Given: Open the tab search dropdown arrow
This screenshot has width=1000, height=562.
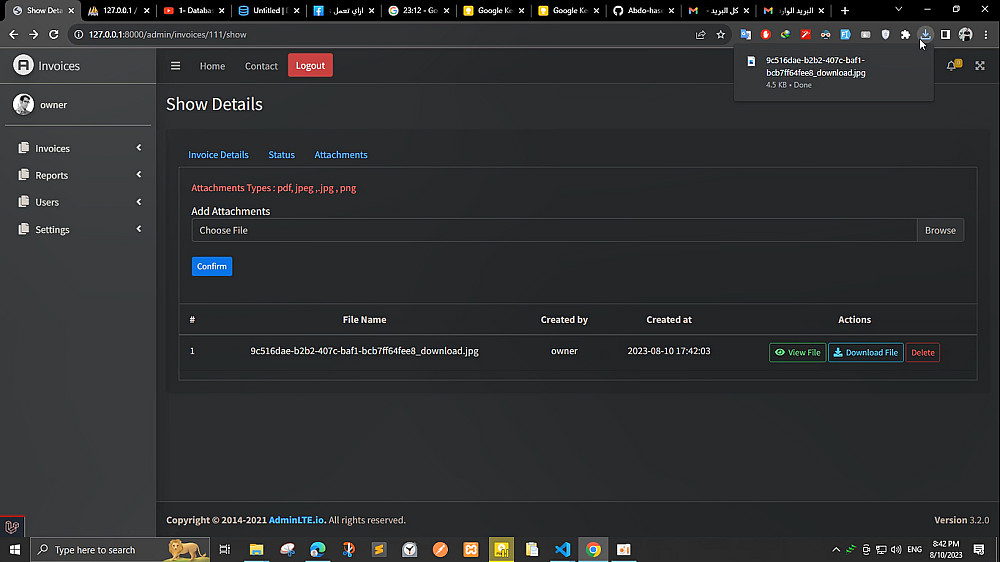Looking at the screenshot, I should pyautogui.click(x=898, y=10).
